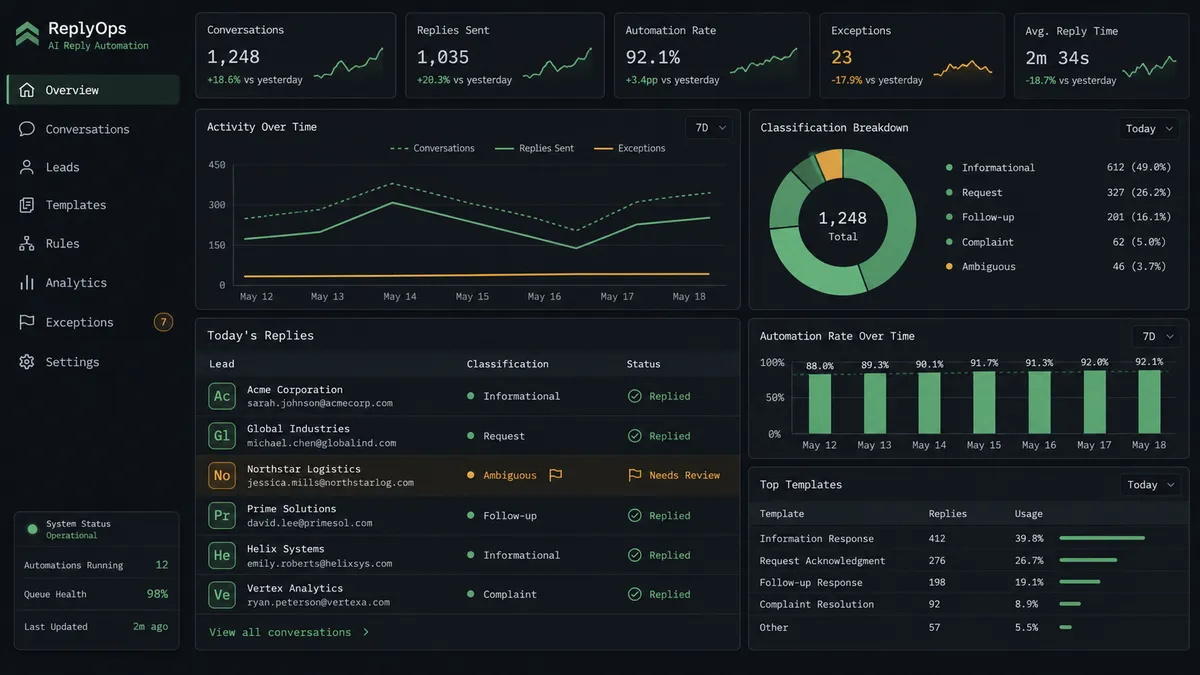The width and height of the screenshot is (1200, 675).
Task: Click sarah.johnson@acmecorp.com email
Action: pos(320,403)
